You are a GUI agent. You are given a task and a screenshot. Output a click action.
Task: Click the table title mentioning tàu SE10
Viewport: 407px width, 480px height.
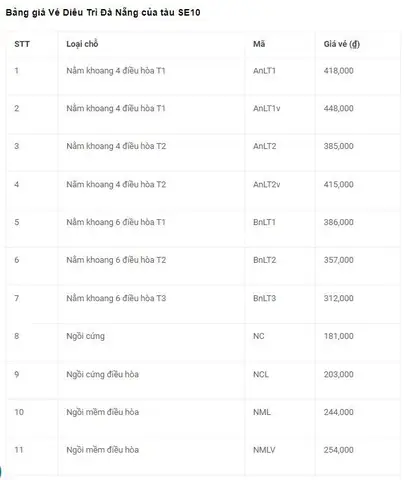pyautogui.click(x=103, y=13)
